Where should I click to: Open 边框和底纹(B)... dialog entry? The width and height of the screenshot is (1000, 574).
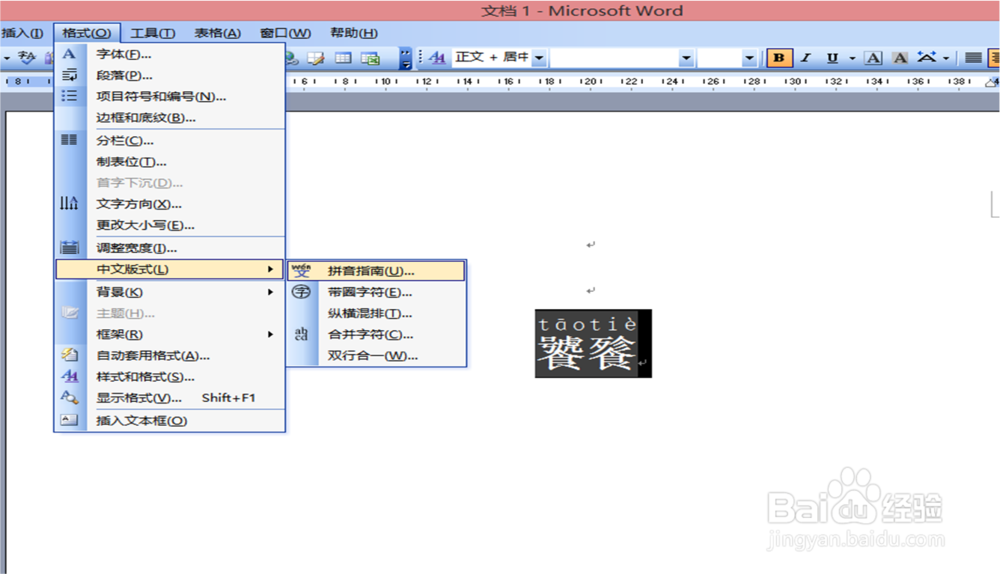[x=170, y=117]
